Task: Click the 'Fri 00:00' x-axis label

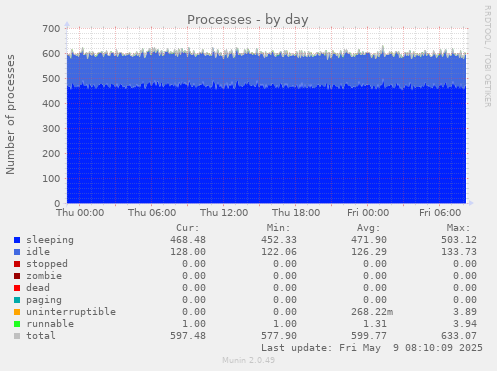Action: tap(368, 213)
